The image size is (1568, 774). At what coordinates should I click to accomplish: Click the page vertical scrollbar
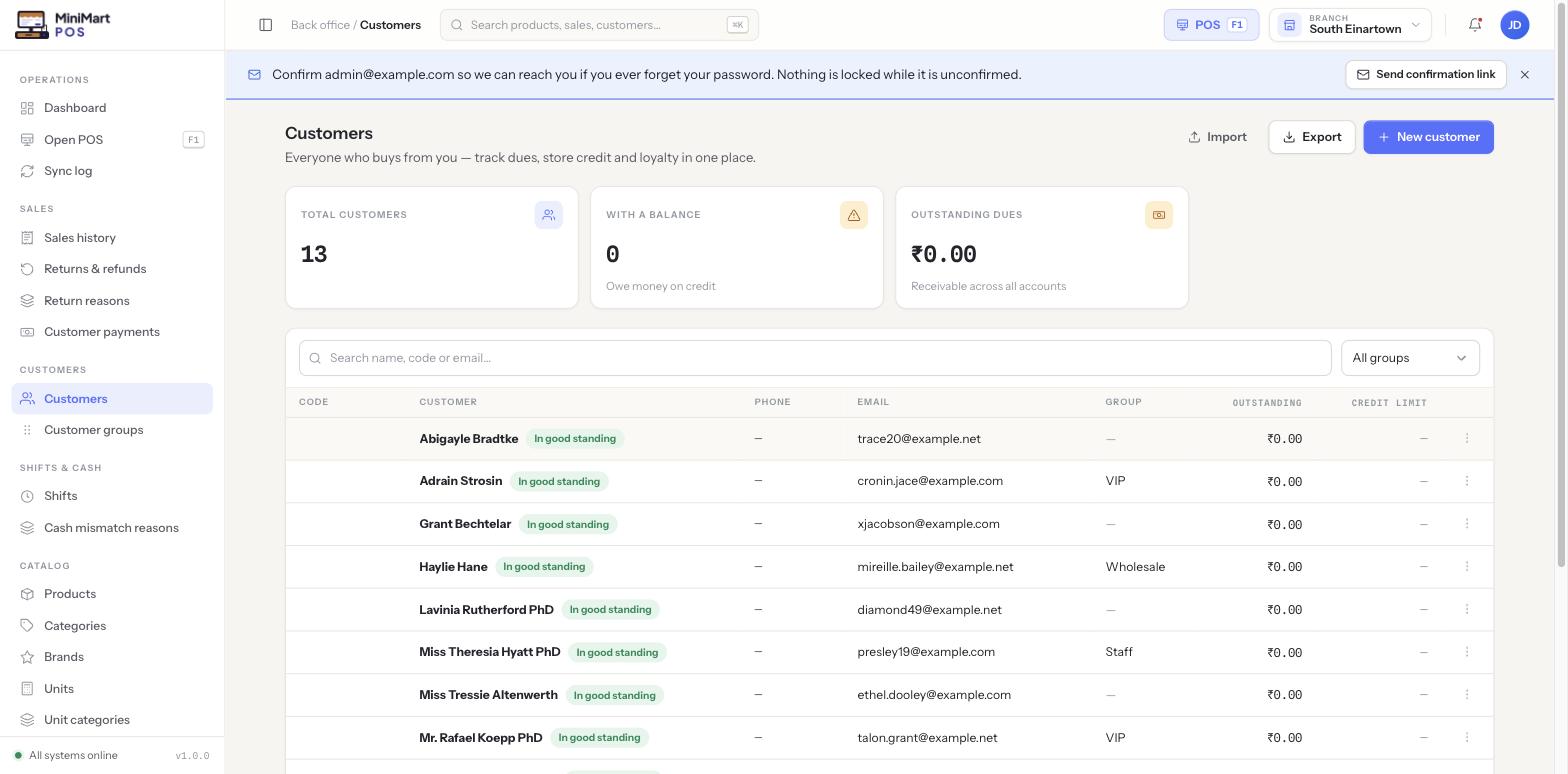[1561, 285]
